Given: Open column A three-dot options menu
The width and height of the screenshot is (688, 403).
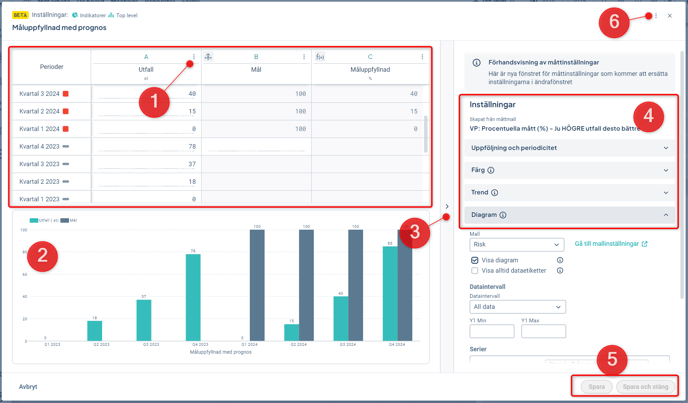Looking at the screenshot, I should pyautogui.click(x=194, y=57).
